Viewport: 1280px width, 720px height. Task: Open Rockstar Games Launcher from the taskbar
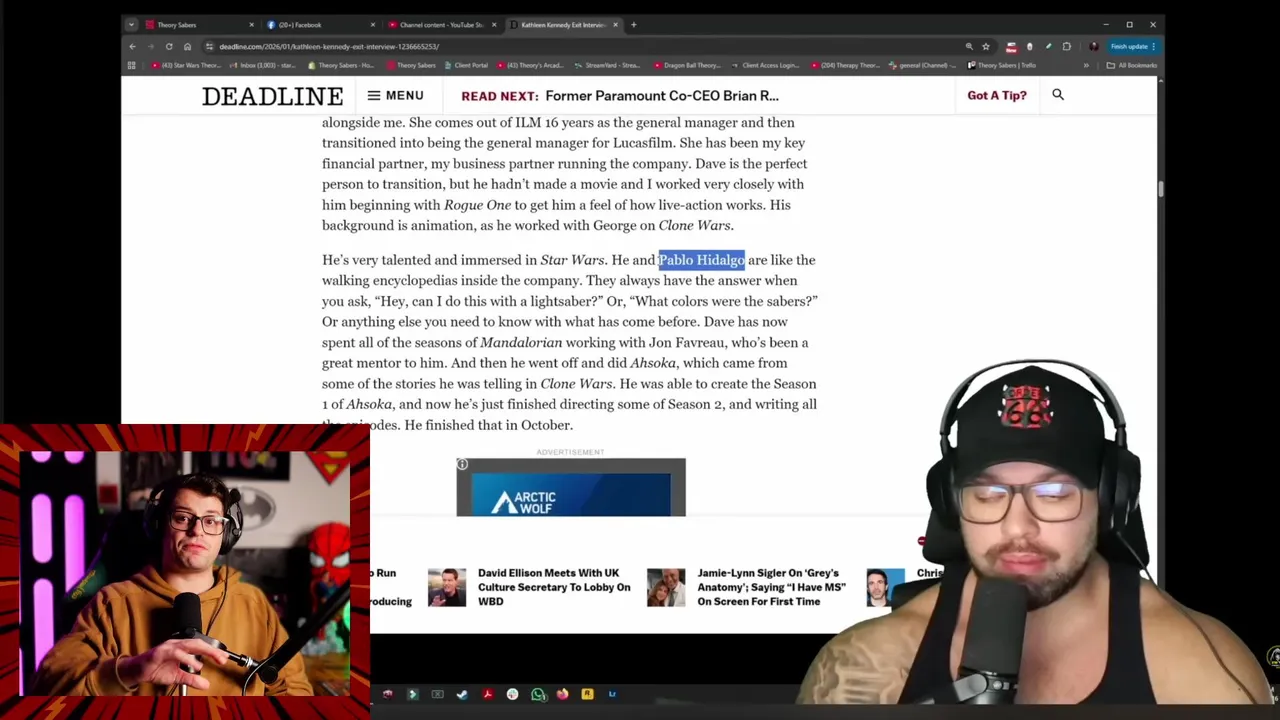pyautogui.click(x=587, y=694)
